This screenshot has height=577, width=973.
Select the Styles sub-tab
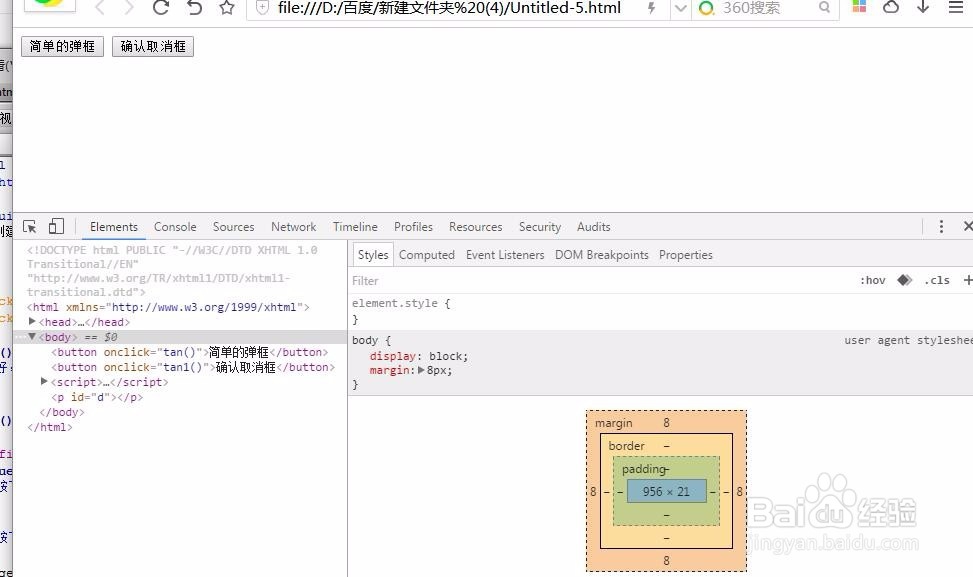click(373, 255)
